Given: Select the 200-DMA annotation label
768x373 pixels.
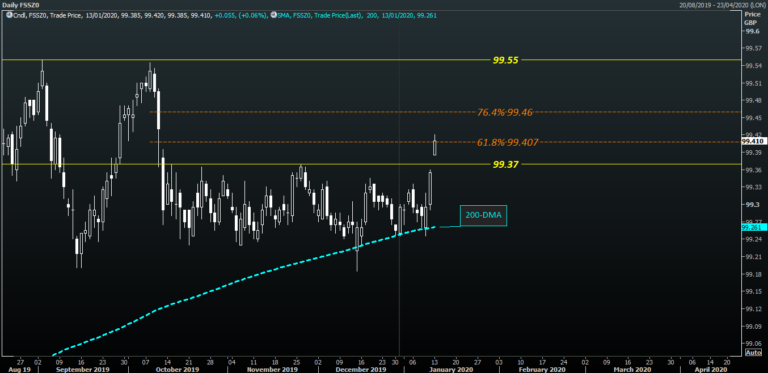Looking at the screenshot, I should click(x=483, y=215).
